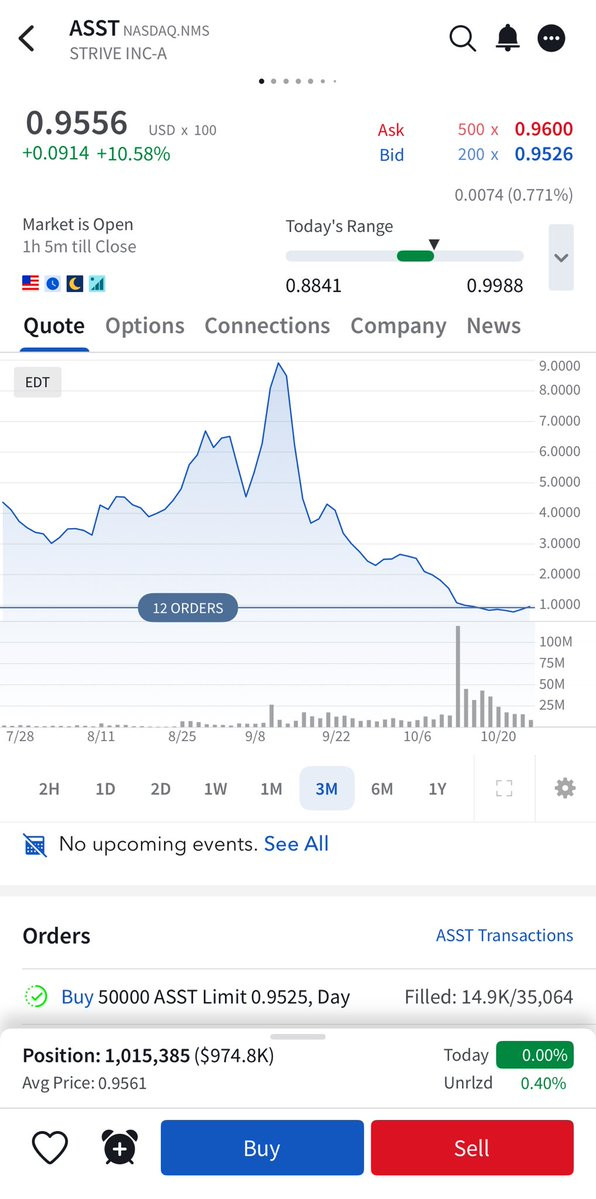Switch to the Options tab

(x=145, y=326)
